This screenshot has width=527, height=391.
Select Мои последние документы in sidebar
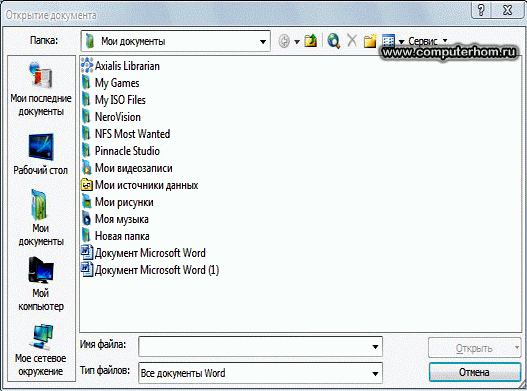41,89
